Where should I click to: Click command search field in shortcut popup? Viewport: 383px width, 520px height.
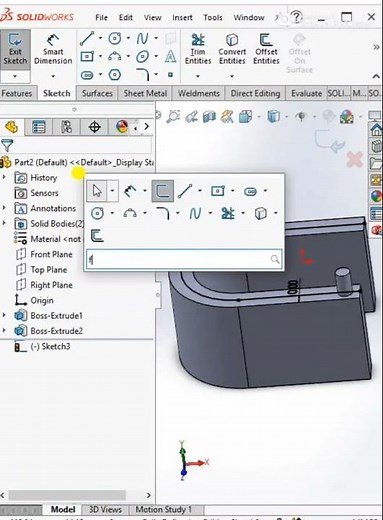(184, 259)
